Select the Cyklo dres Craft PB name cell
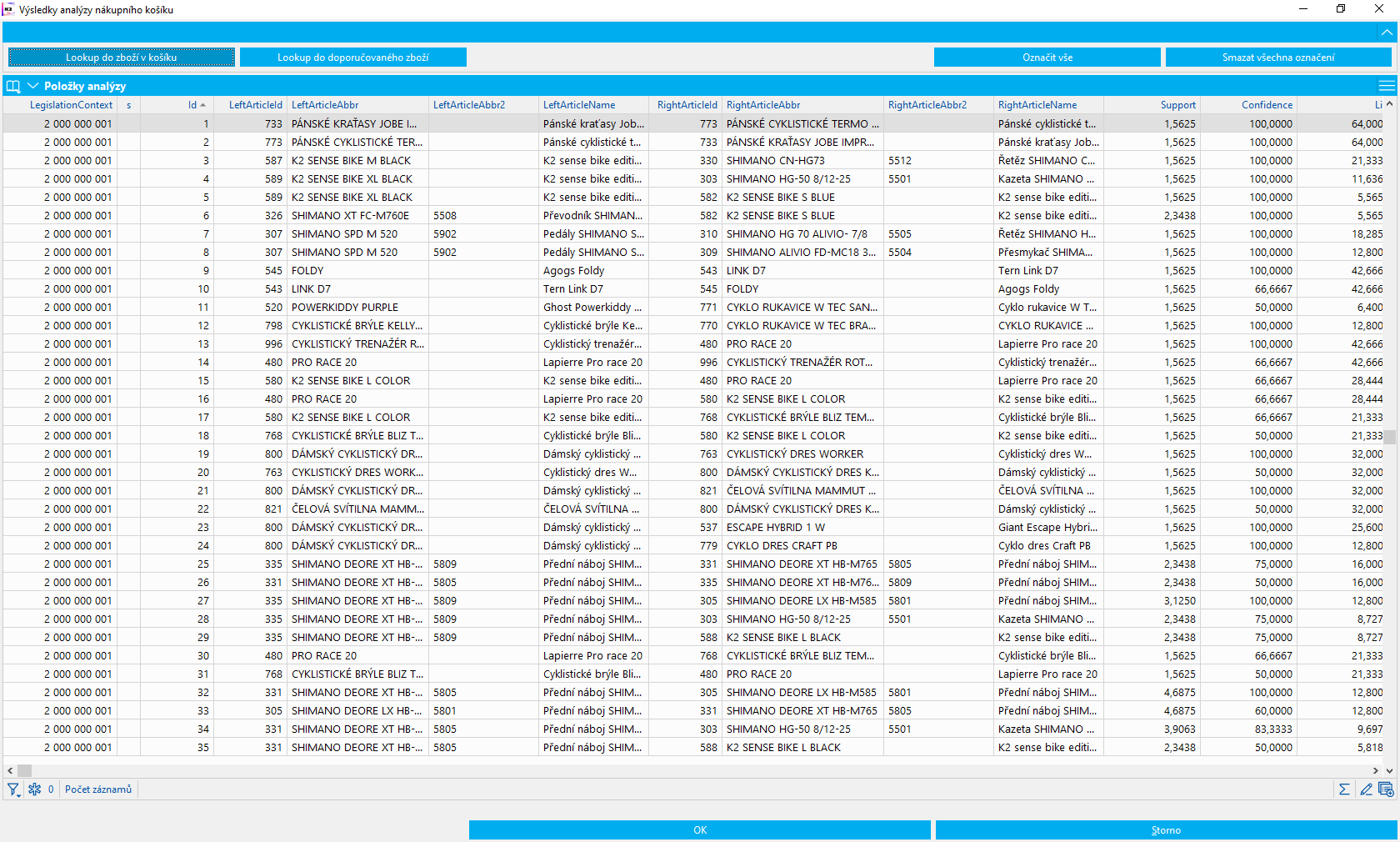 pos(1049,545)
